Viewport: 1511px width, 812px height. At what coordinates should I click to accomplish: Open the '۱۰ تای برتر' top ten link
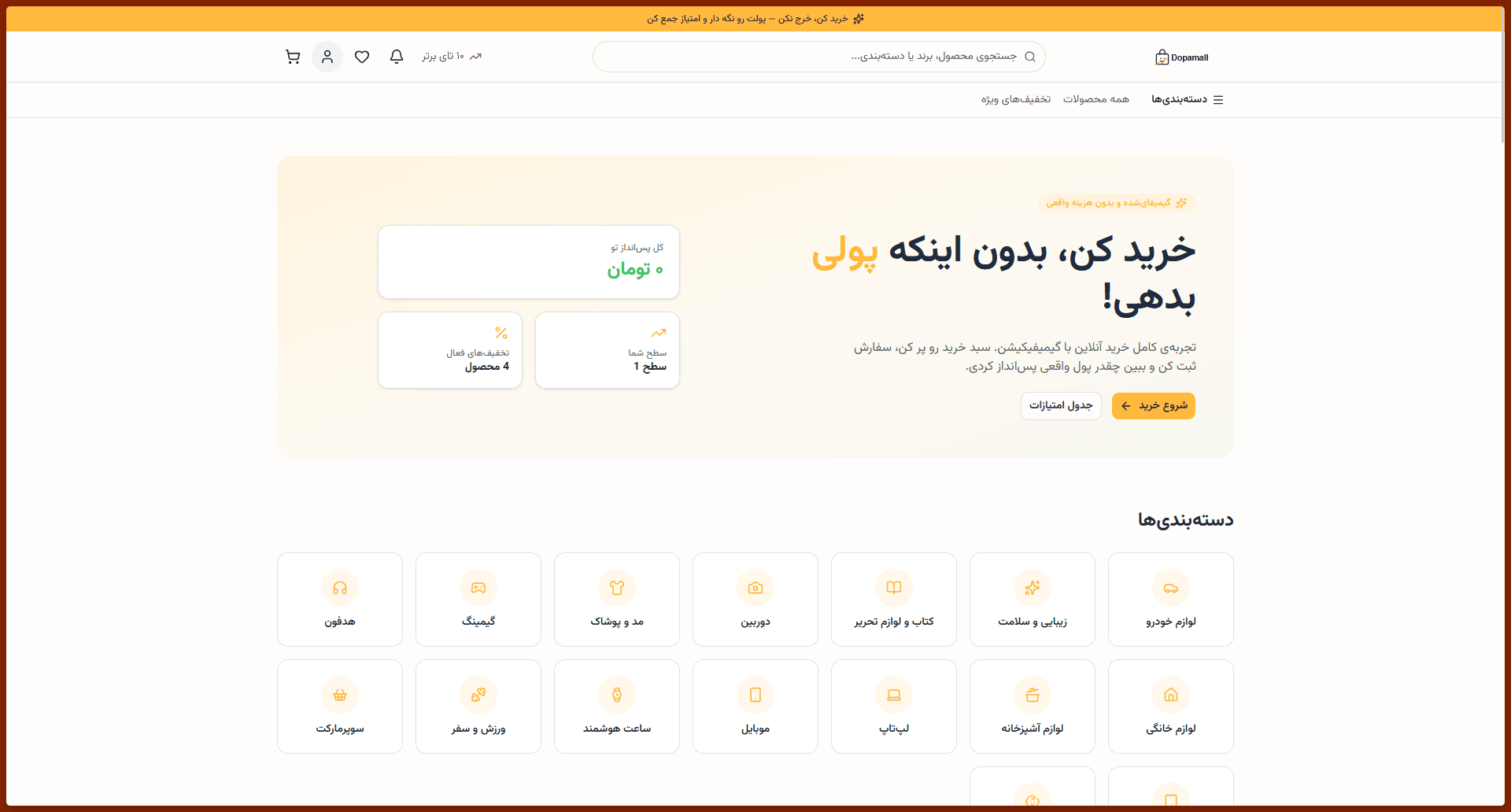click(452, 57)
